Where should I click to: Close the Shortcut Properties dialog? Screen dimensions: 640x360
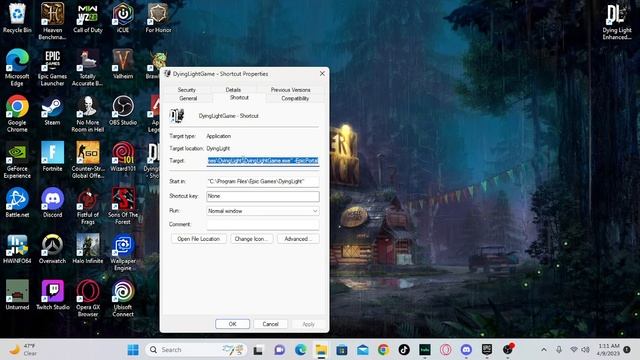coord(322,73)
